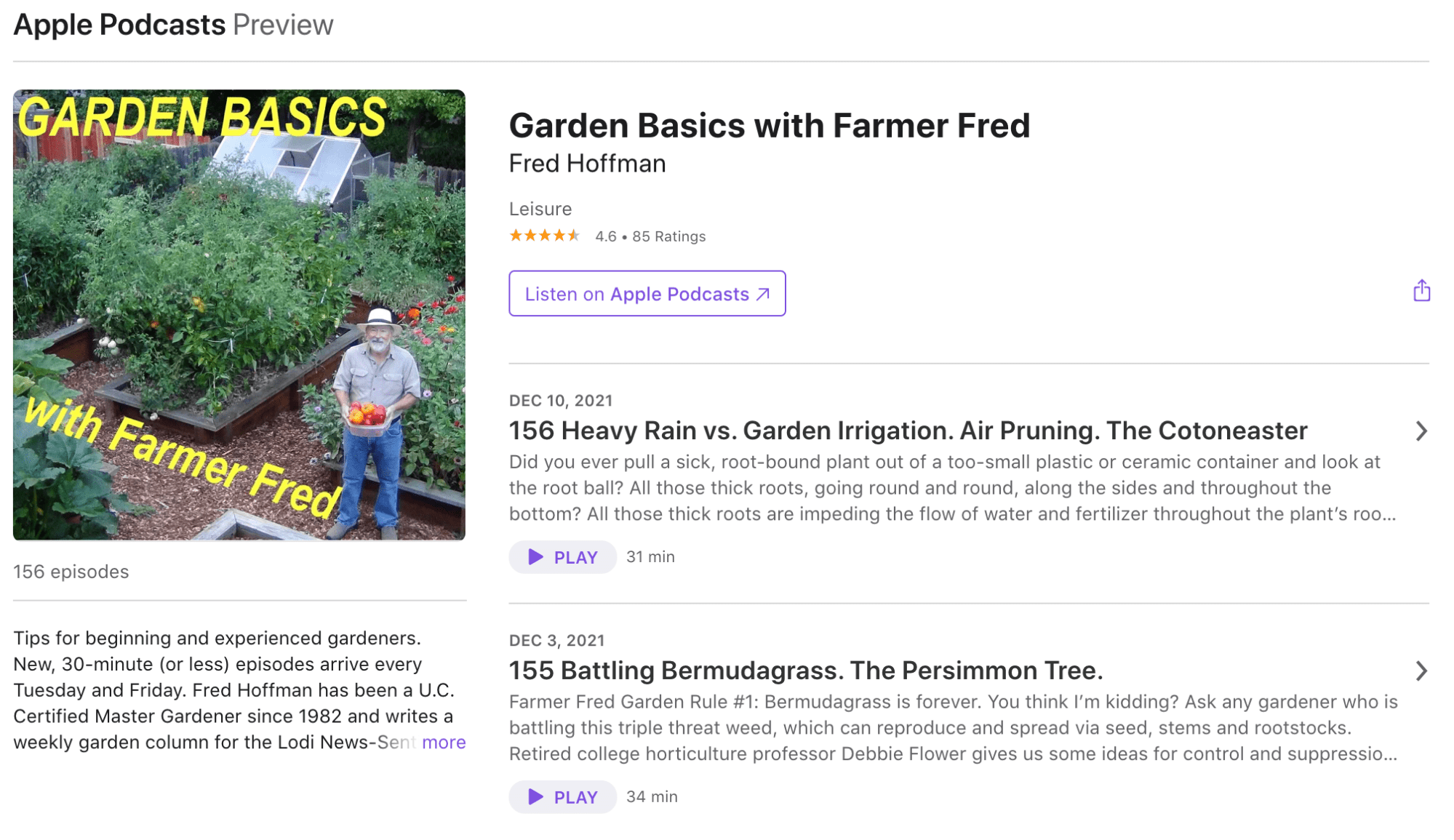The height and width of the screenshot is (840, 1454).
Task: Click the arrow icon in Listen button
Action: pyautogui.click(x=763, y=294)
